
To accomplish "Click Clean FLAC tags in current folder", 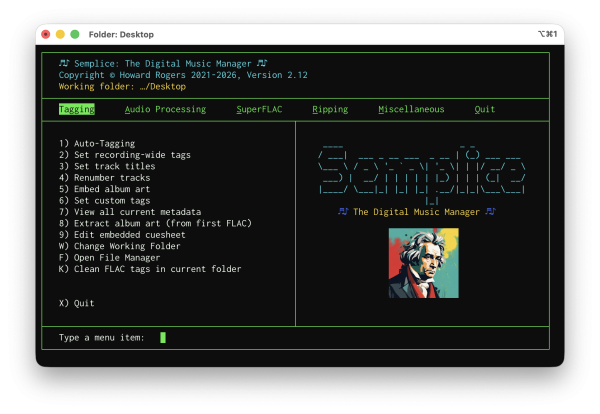I will coord(150,268).
